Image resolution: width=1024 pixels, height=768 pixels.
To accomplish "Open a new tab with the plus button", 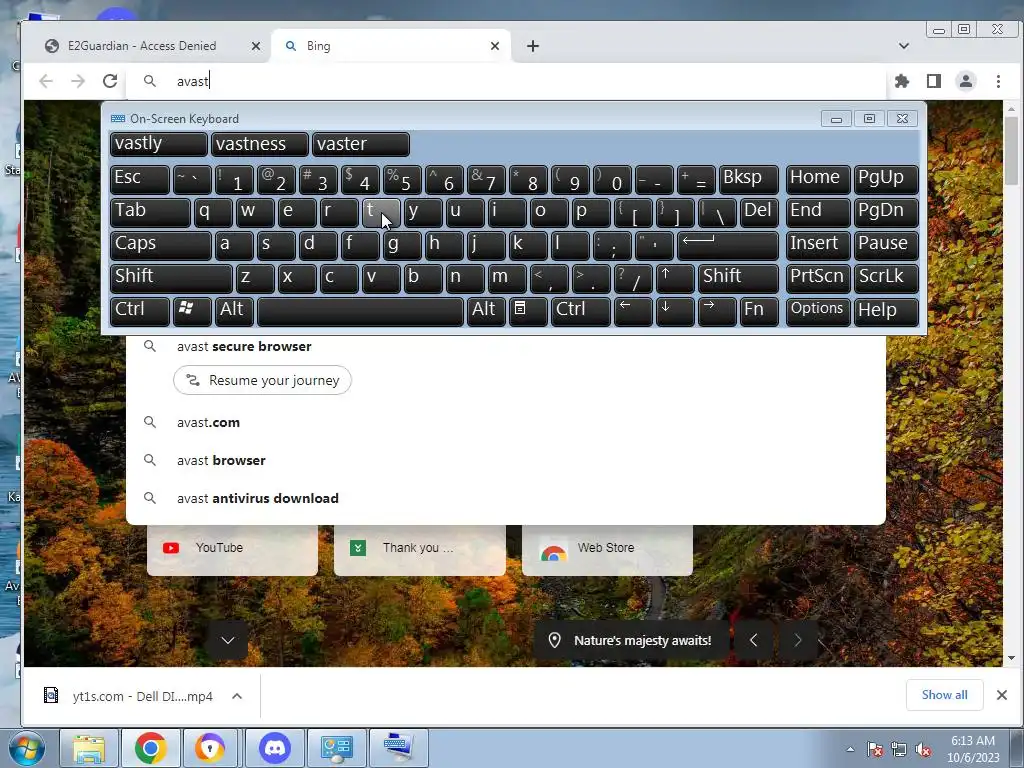I will pyautogui.click(x=533, y=46).
